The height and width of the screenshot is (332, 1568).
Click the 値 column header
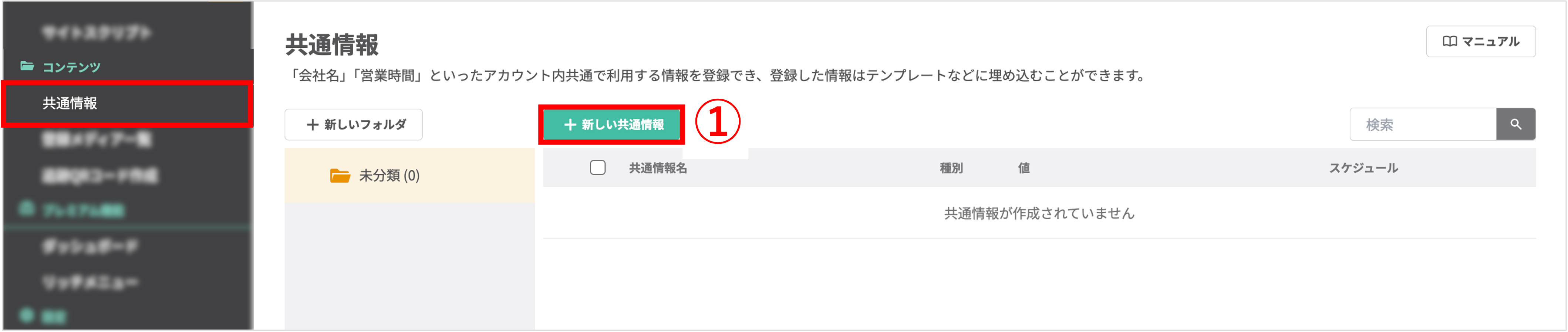tap(1024, 168)
